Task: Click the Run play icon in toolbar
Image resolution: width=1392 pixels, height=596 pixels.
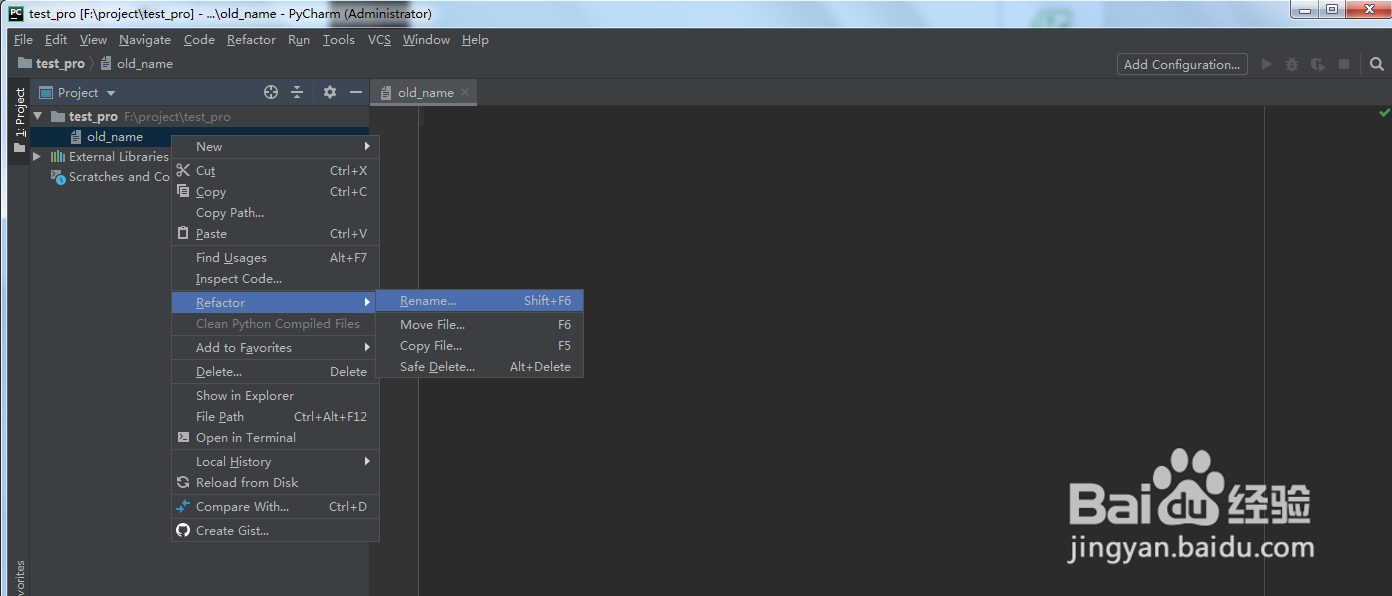Action: click(x=1266, y=64)
